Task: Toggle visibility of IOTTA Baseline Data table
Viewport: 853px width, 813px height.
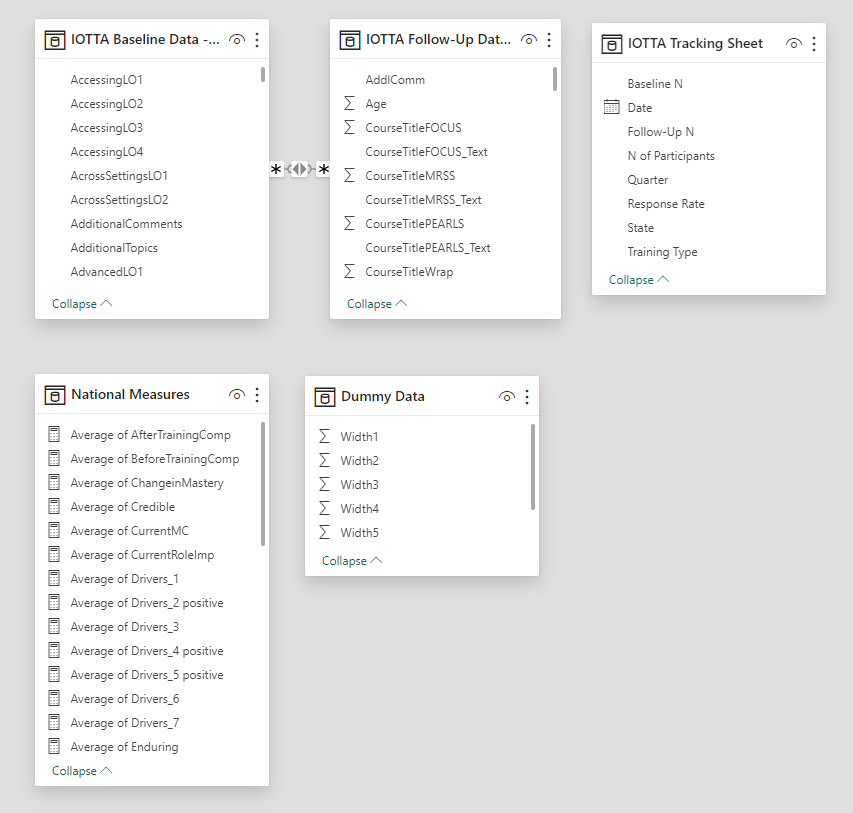Action: point(237,40)
